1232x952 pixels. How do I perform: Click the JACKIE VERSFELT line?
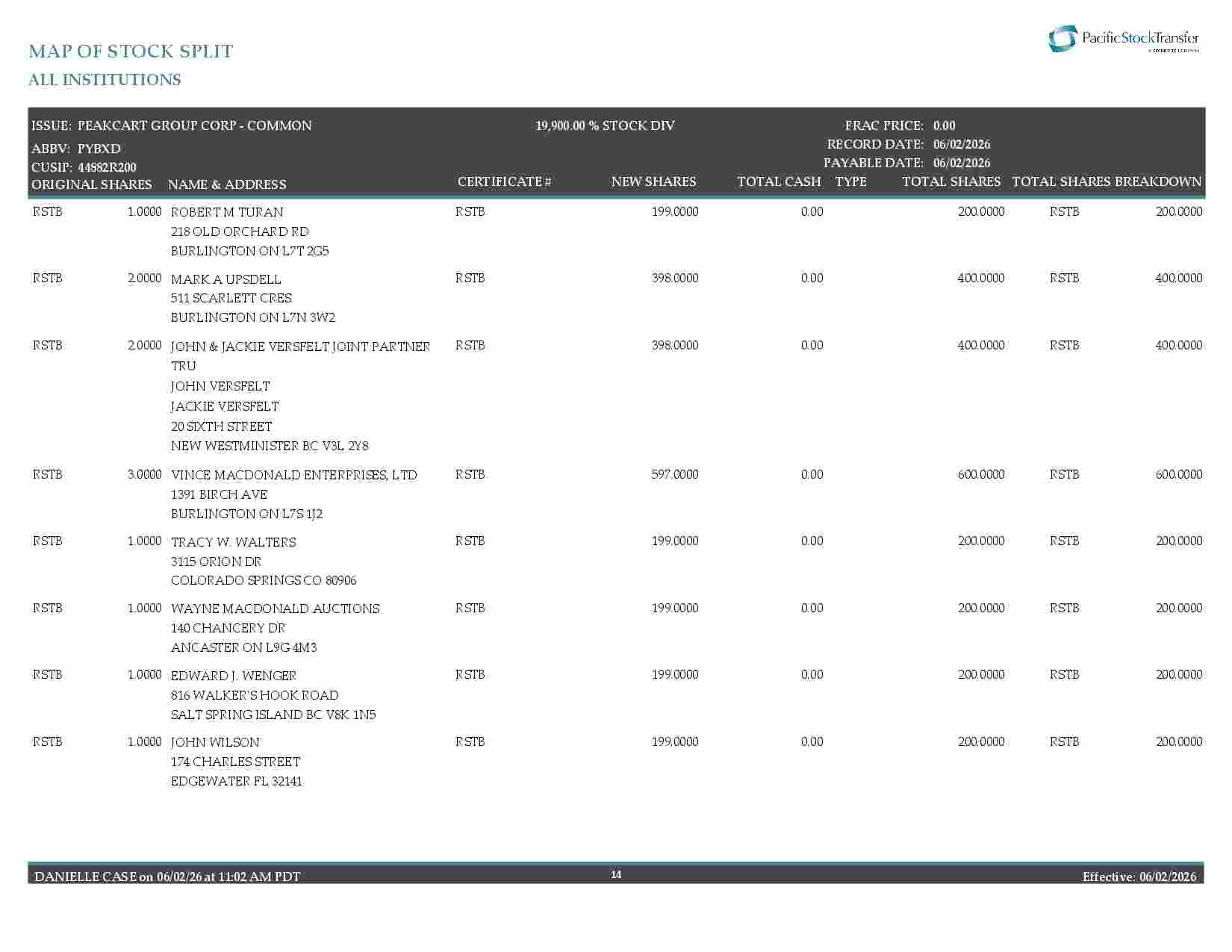(x=225, y=406)
